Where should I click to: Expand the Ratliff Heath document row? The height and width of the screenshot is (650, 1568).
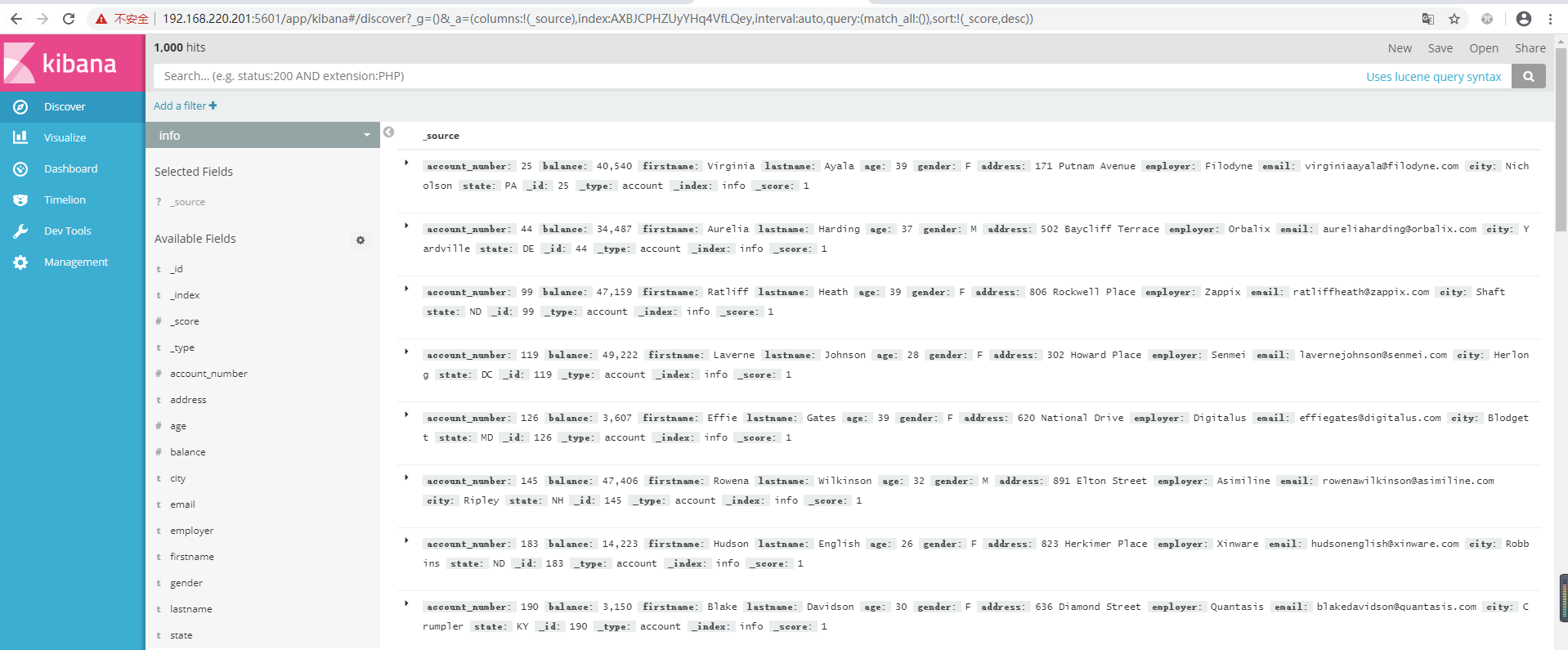point(406,289)
